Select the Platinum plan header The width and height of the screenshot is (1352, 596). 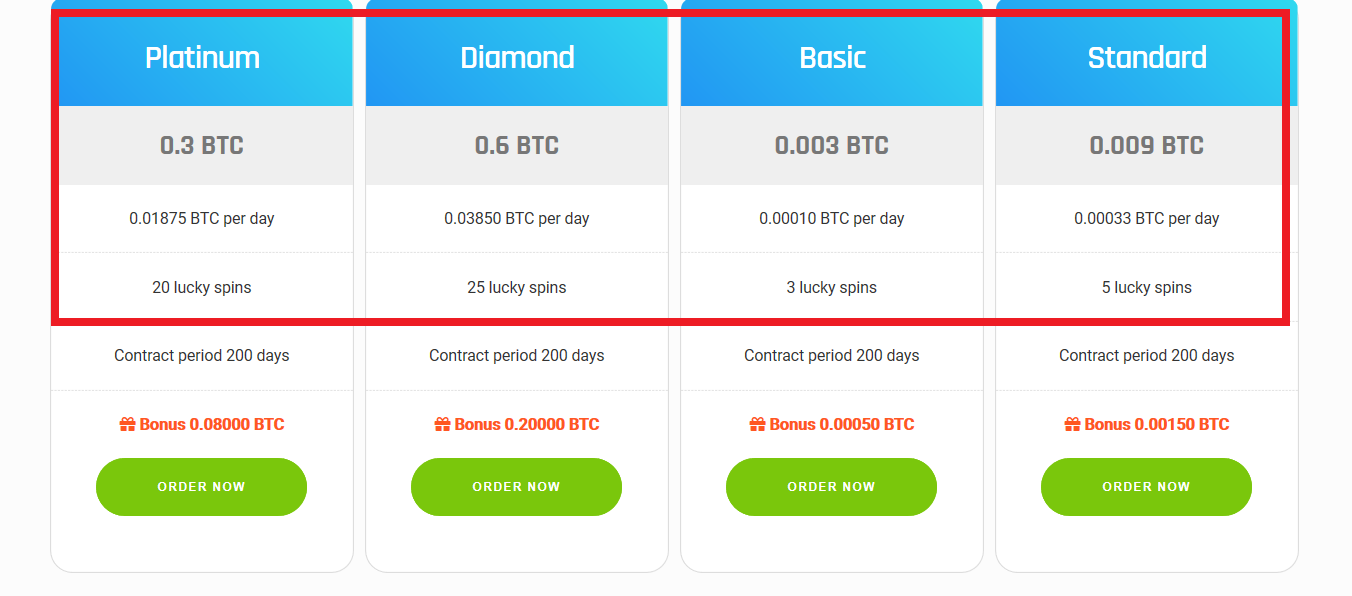[x=202, y=57]
